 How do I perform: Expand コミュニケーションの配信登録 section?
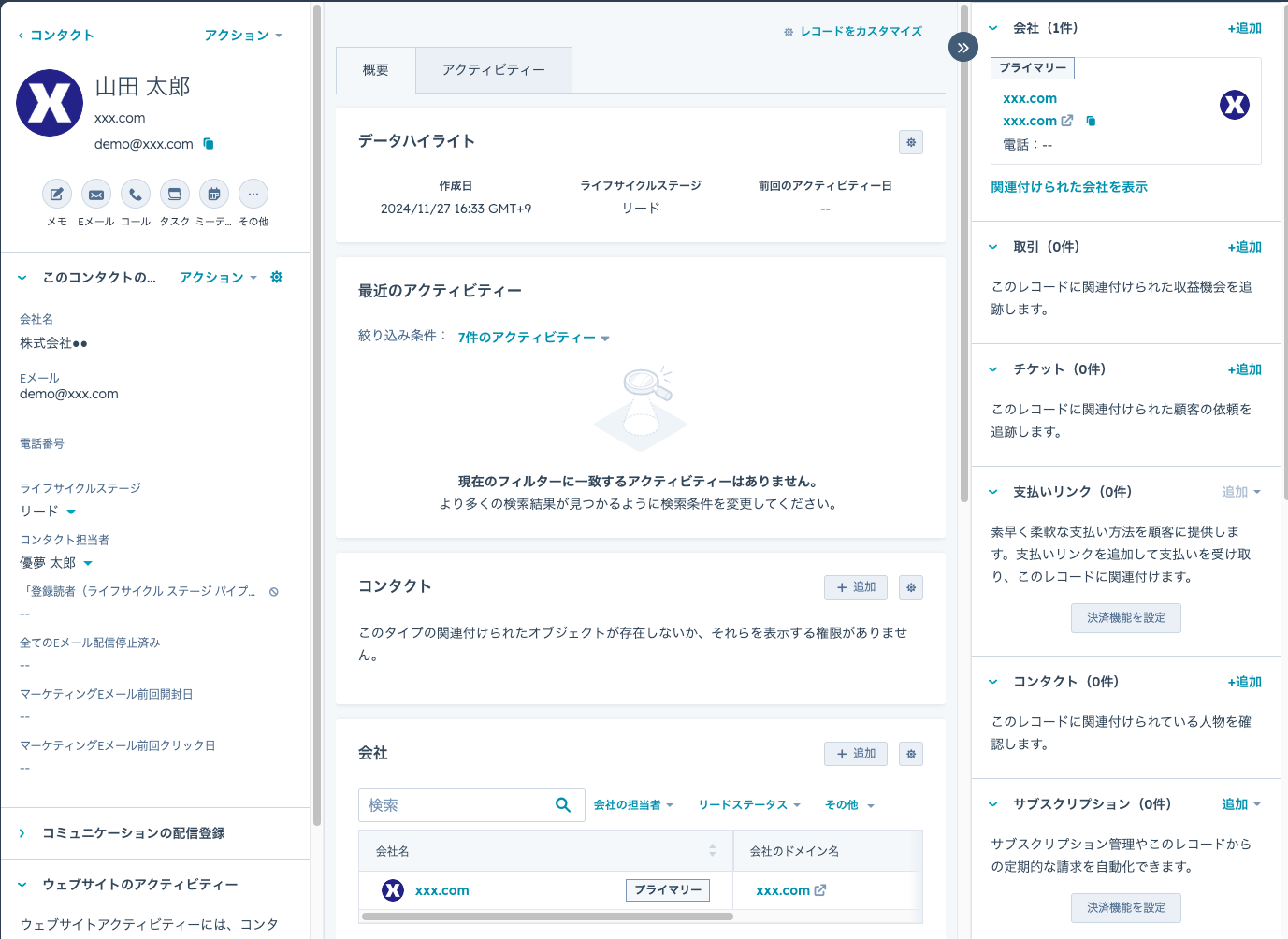click(x=22, y=833)
